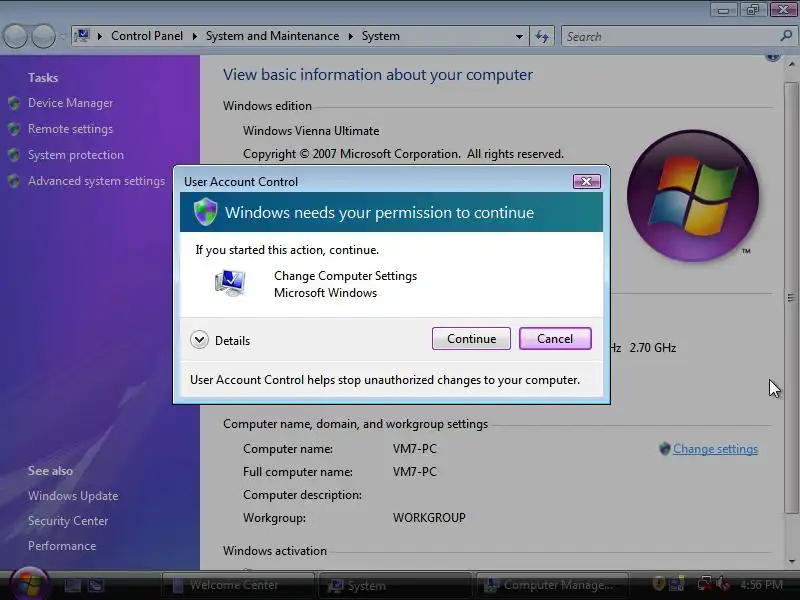Click the 2.70 GHz processor text
Viewport: 800px width, 600px height.
tap(653, 348)
